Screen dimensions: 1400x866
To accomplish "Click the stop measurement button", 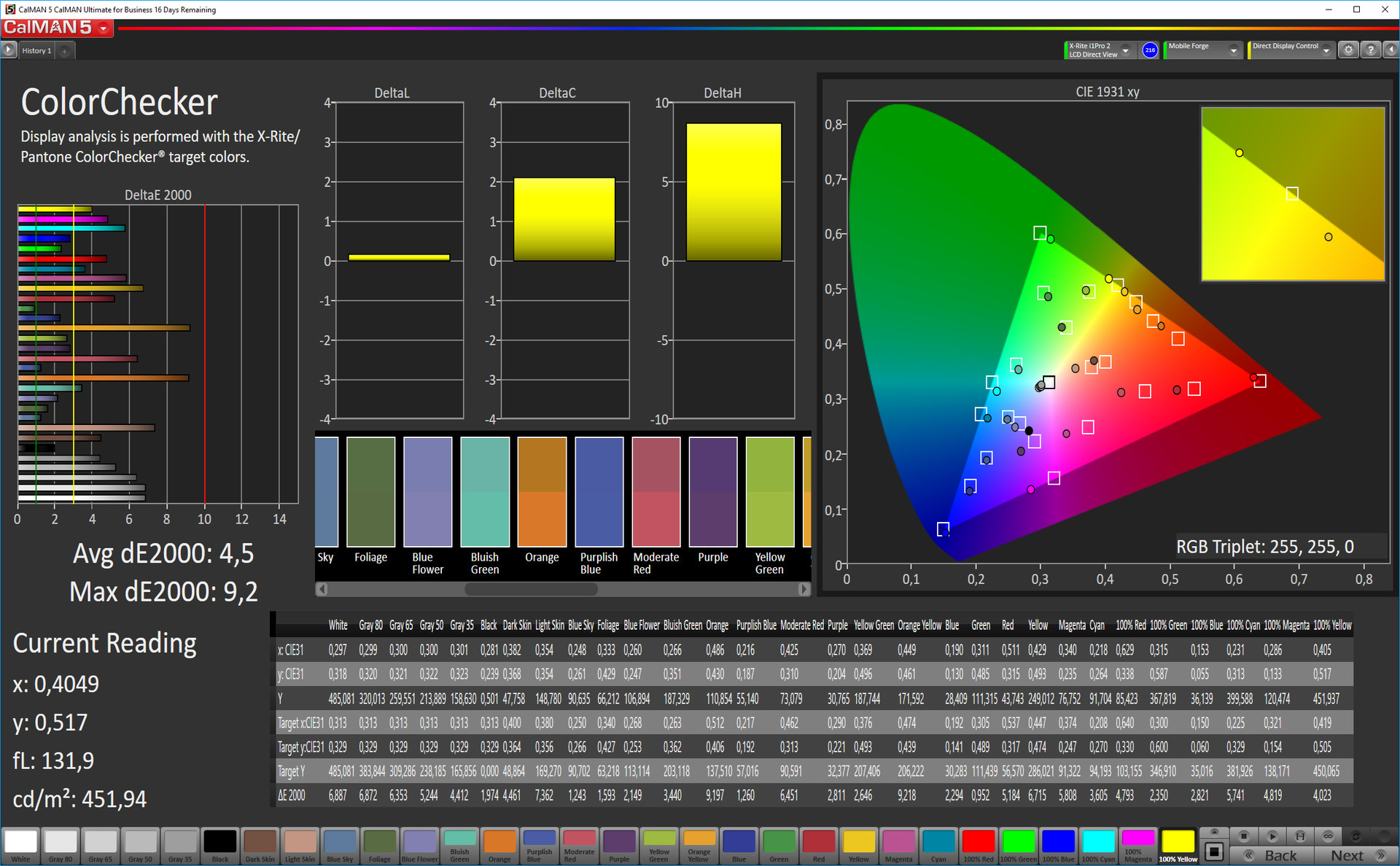I will tap(1244, 836).
